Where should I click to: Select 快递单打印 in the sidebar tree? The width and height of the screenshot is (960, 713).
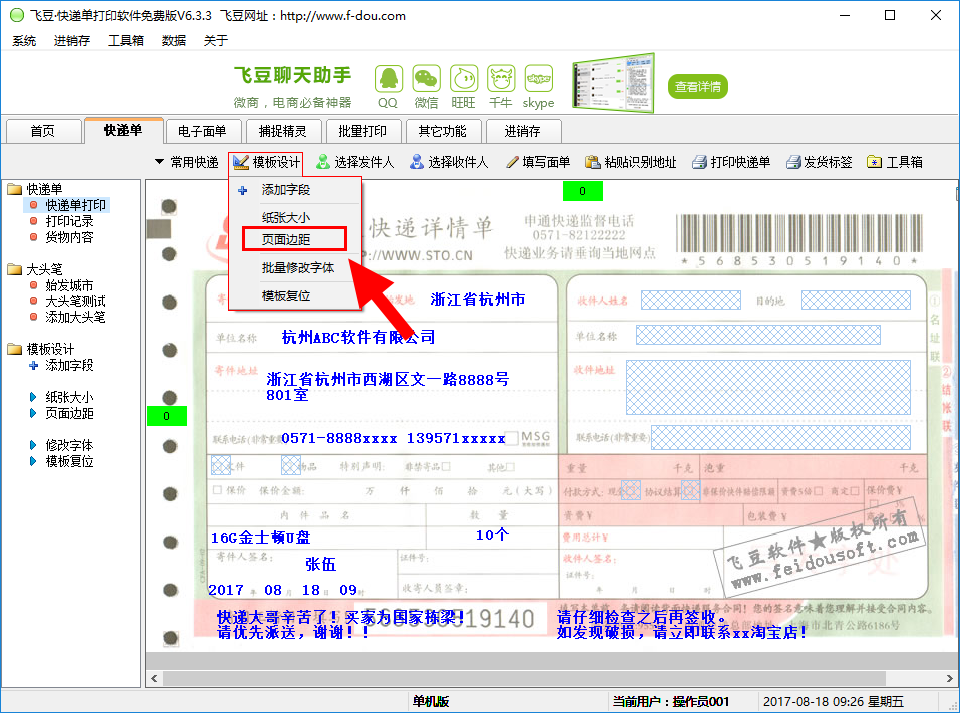(75, 205)
